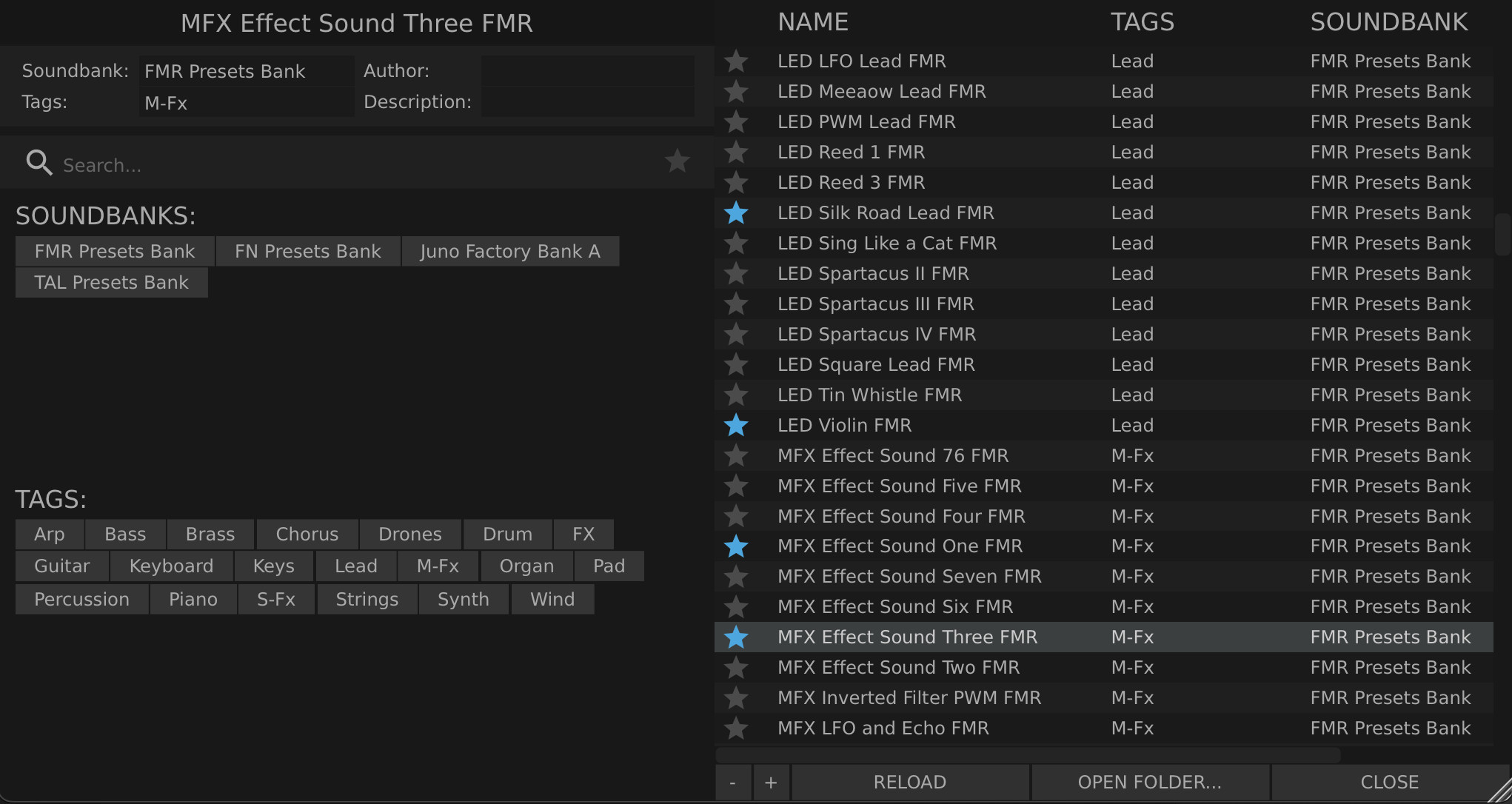Sort the list by the NAME column header
The width and height of the screenshot is (1512, 804).
click(x=813, y=22)
